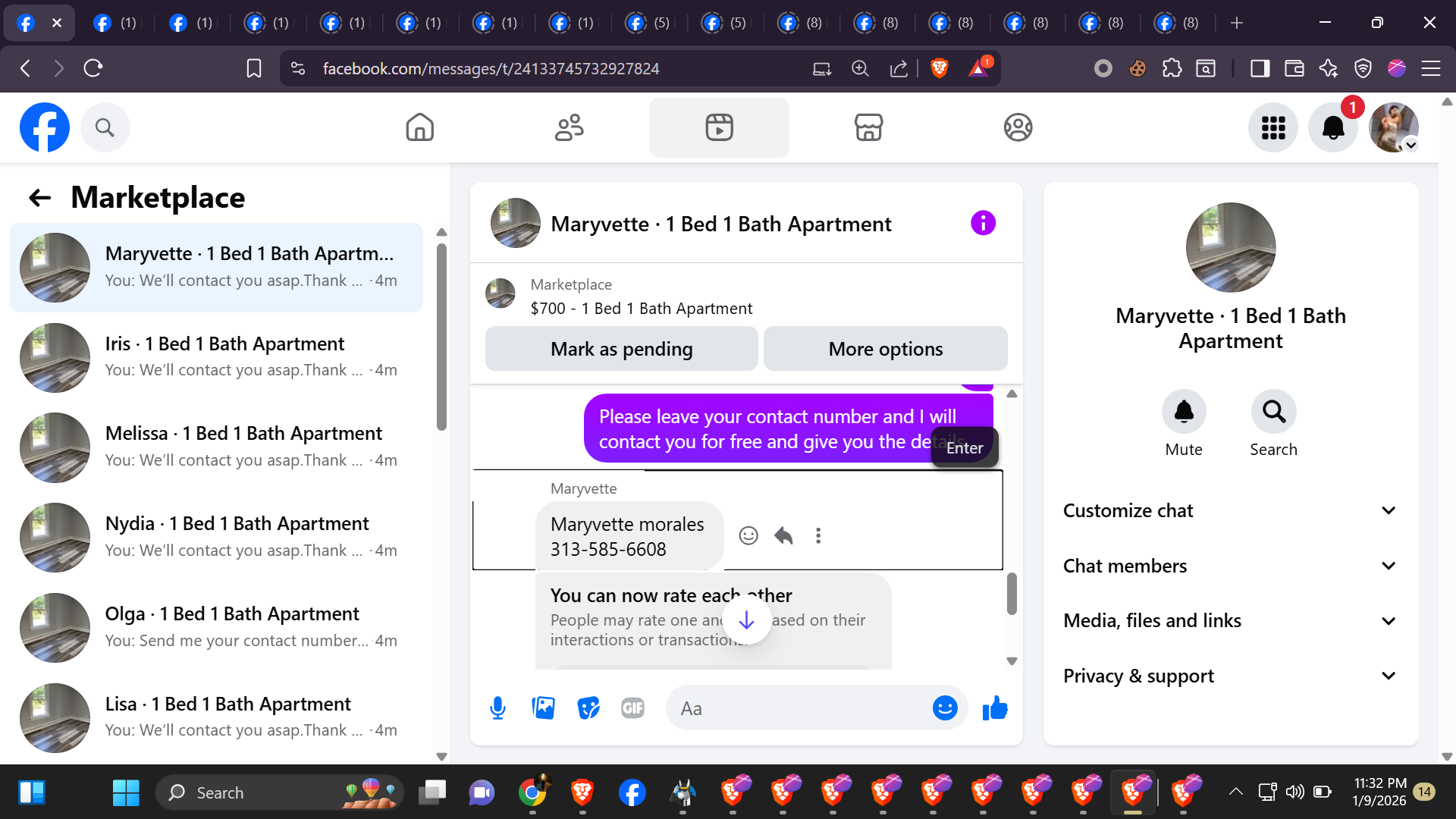Image resolution: width=1456 pixels, height=819 pixels.
Task: Attach a photo with the image icon
Action: [x=543, y=708]
